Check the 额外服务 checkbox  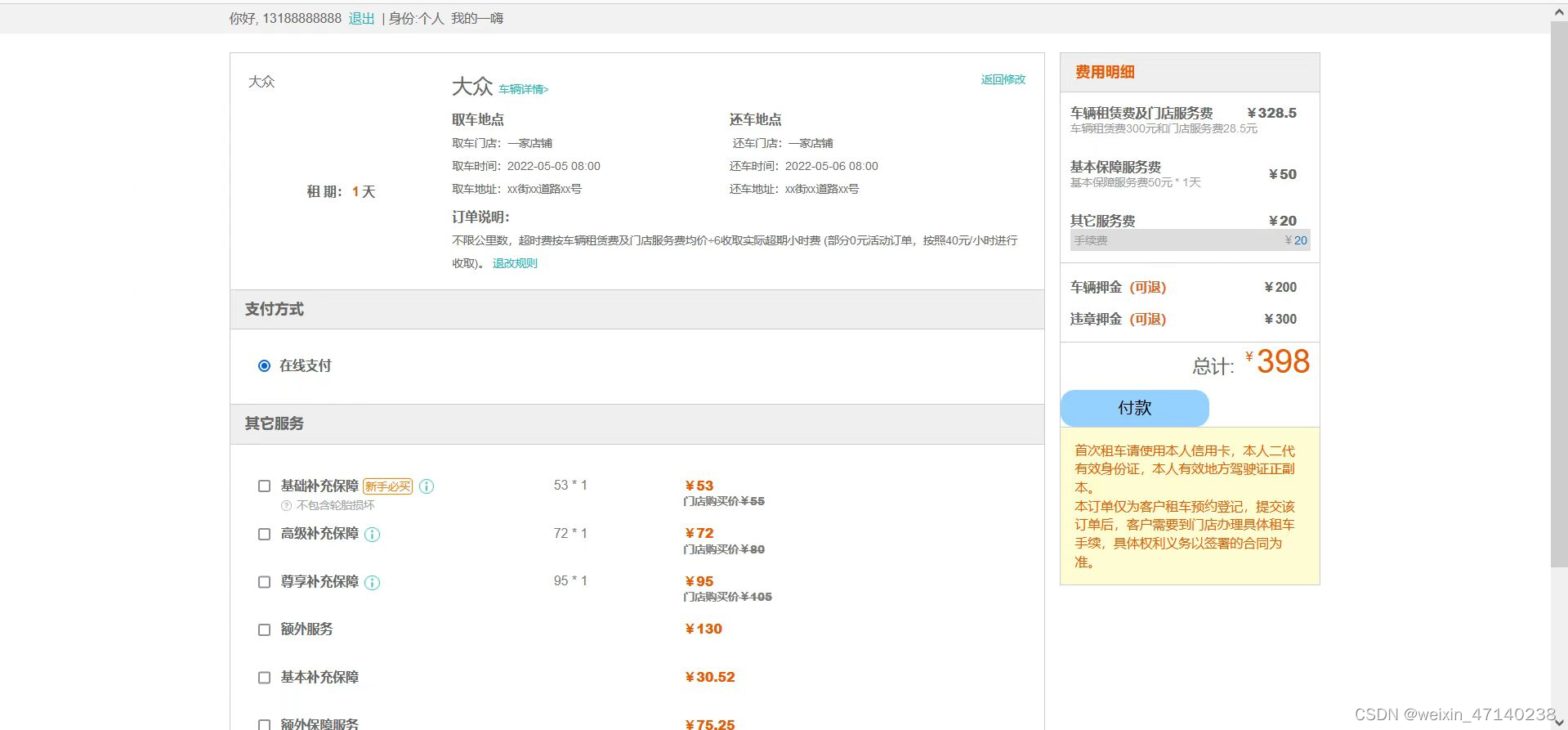264,629
